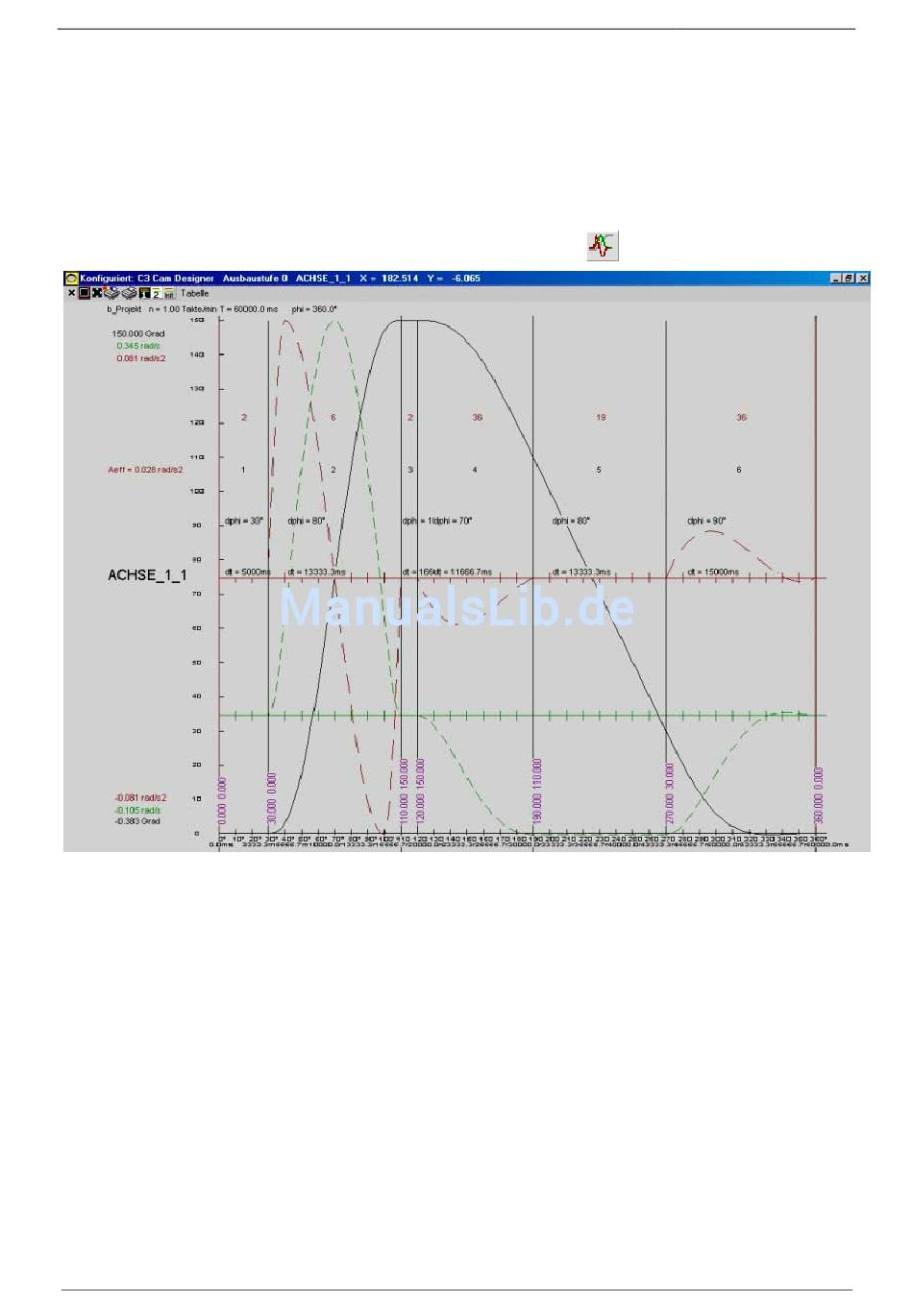Open the Tabelle menu
The width and height of the screenshot is (913, 1316).
tap(195, 293)
